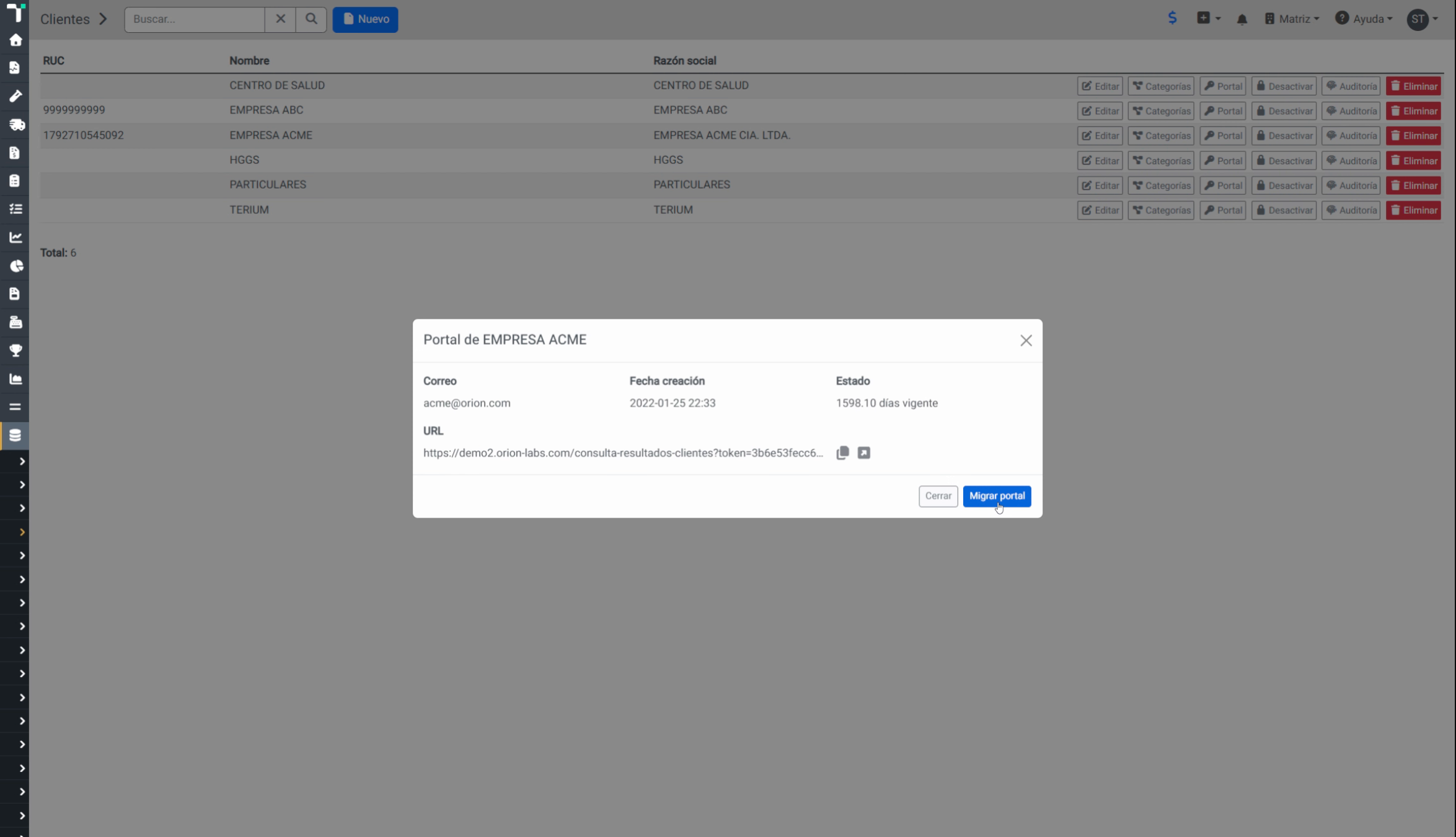Open the pie chart sidebar icon
The height and width of the screenshot is (837, 1456).
click(x=16, y=266)
